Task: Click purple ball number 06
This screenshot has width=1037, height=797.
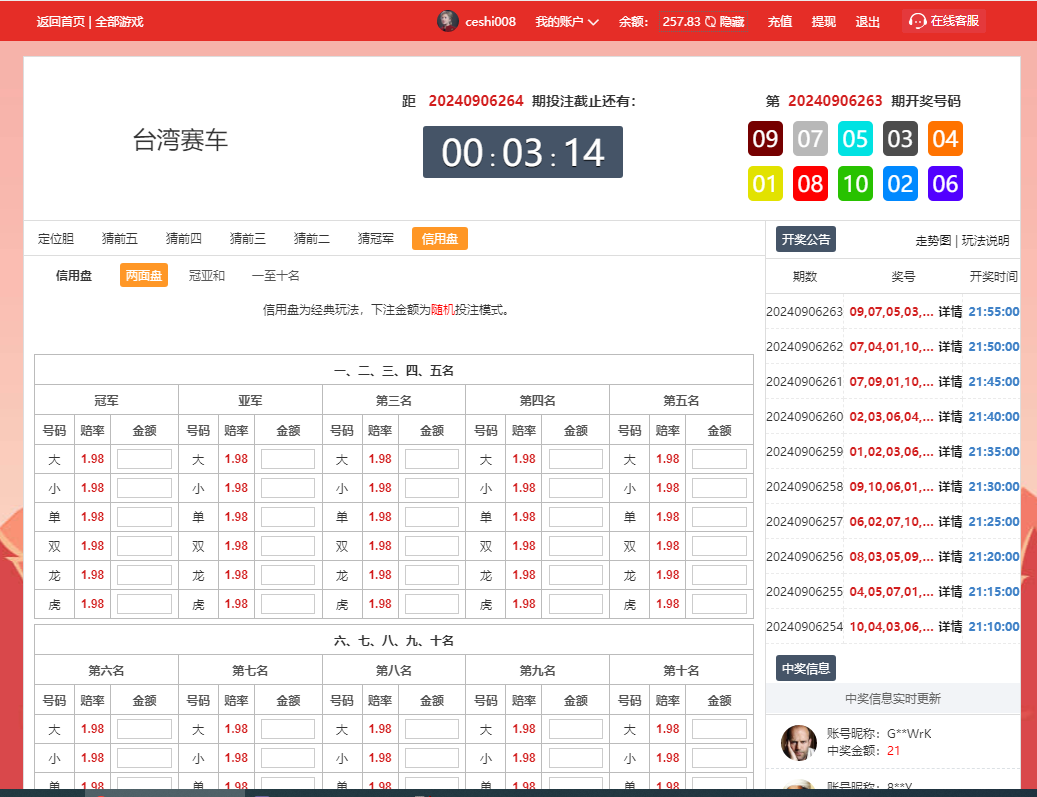Action: [945, 183]
